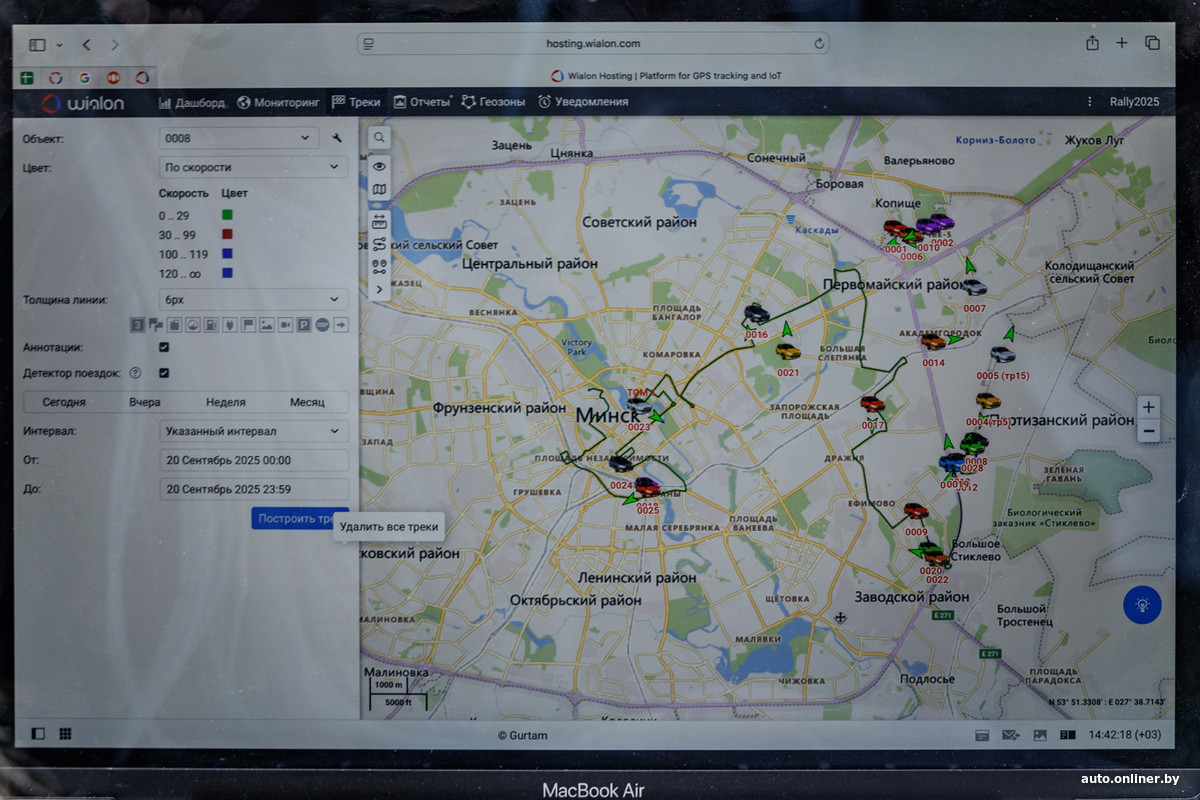Click car marker 0007 on map
Screen dimensions: 1200x800
974,287
